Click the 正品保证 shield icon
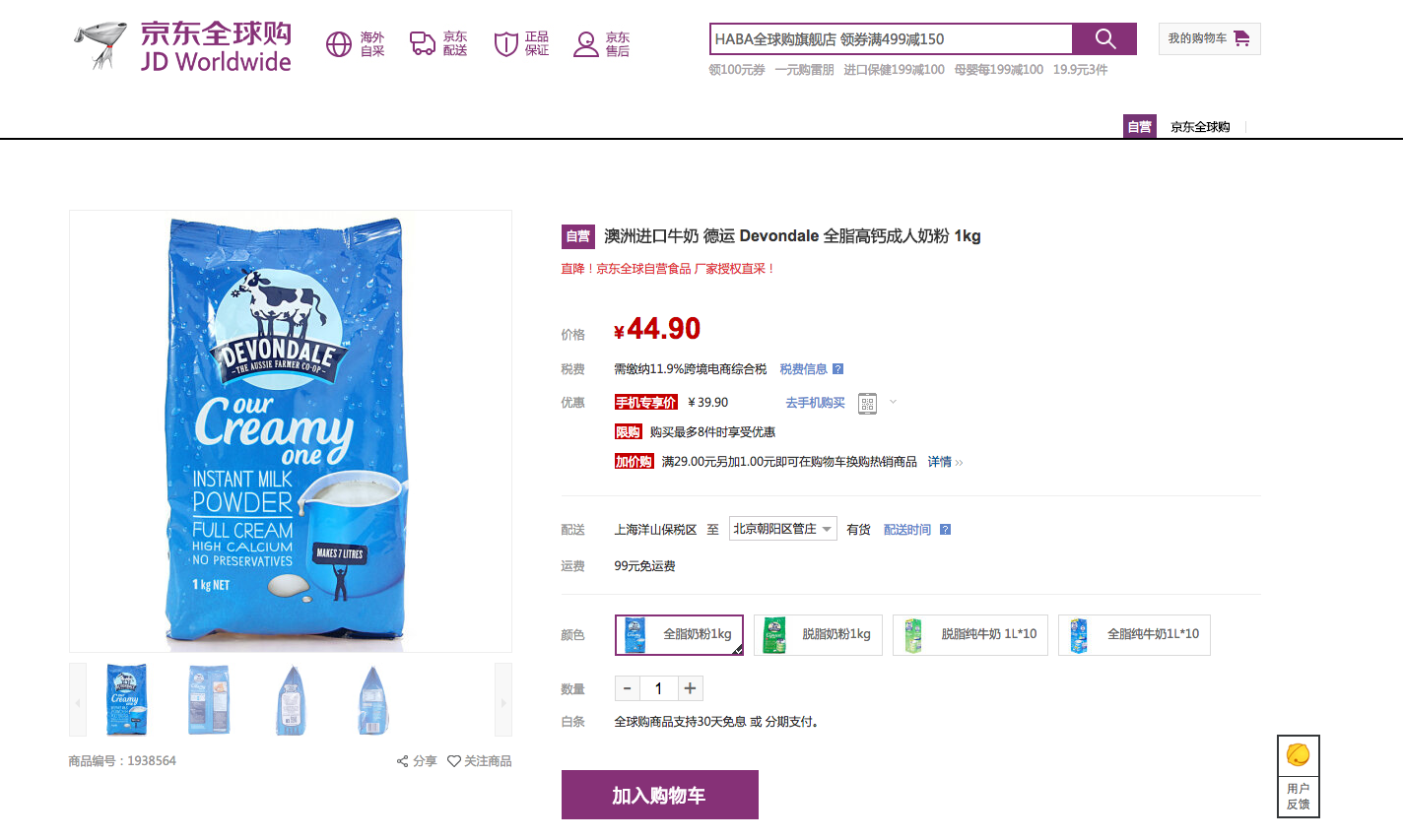 pyautogui.click(x=505, y=44)
